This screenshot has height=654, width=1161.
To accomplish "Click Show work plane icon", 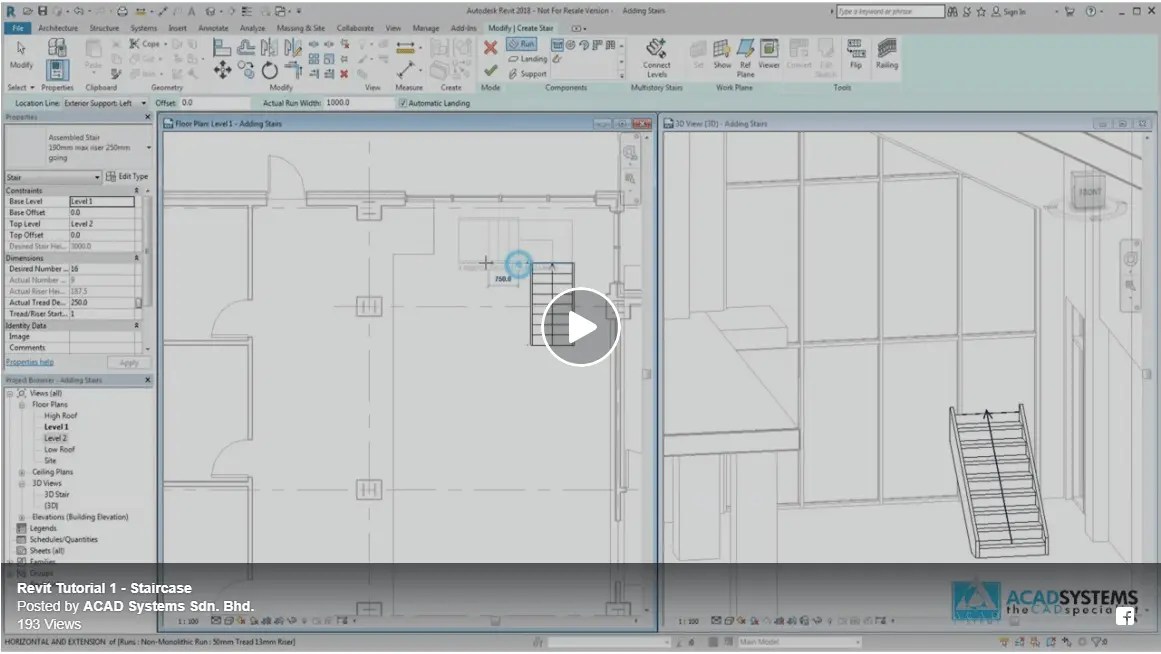I will [x=722, y=55].
